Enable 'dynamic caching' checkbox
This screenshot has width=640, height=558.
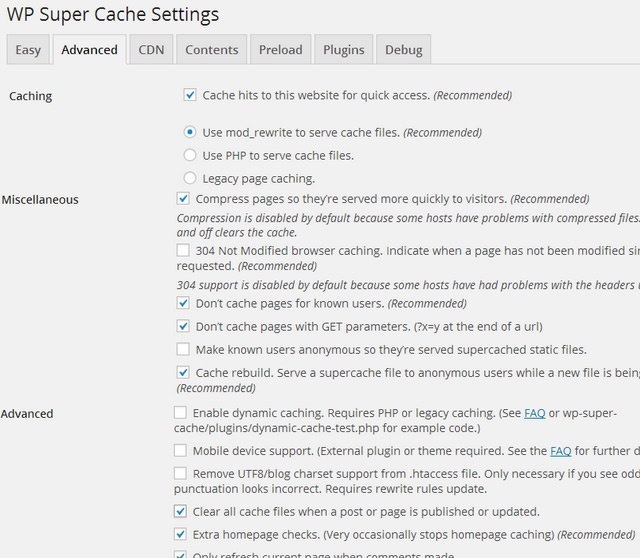coord(180,413)
